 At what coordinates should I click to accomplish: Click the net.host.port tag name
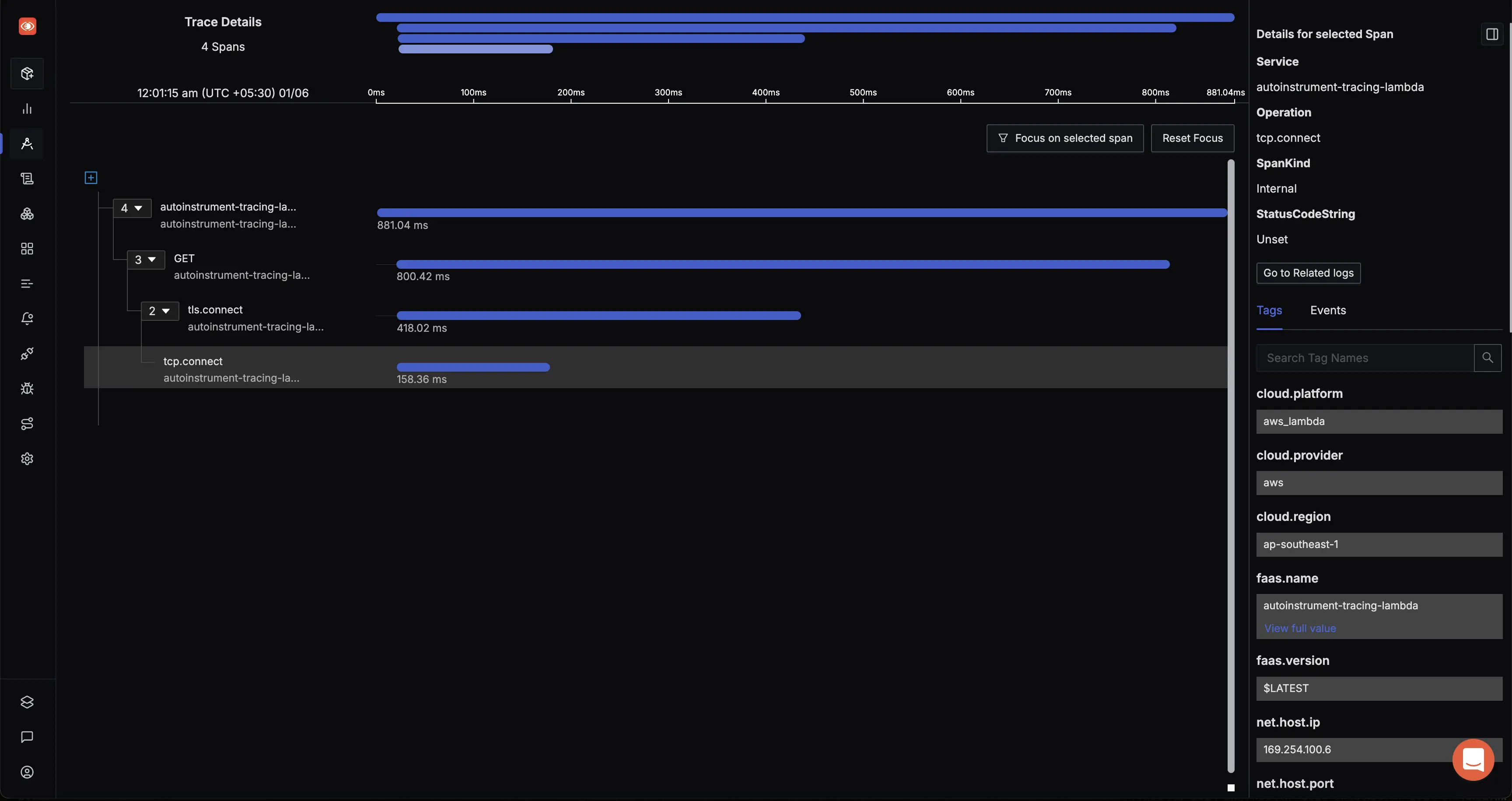[x=1295, y=783]
